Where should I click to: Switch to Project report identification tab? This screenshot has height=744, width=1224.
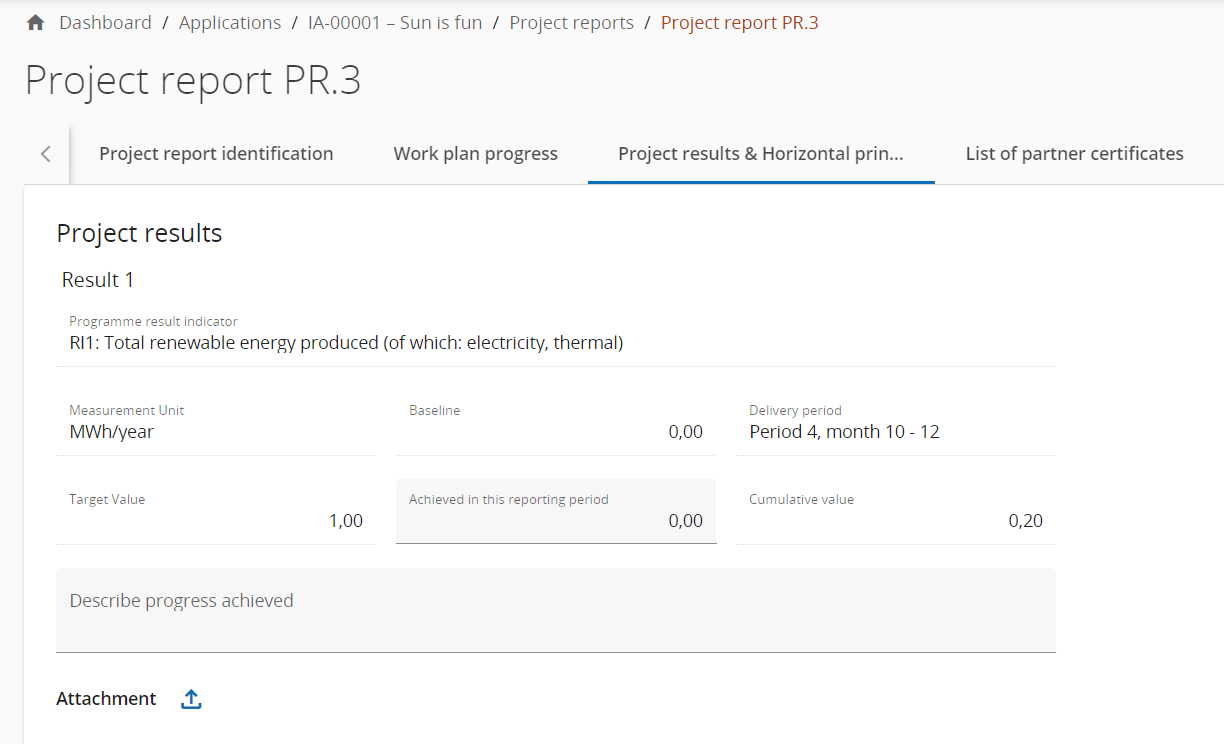216,154
